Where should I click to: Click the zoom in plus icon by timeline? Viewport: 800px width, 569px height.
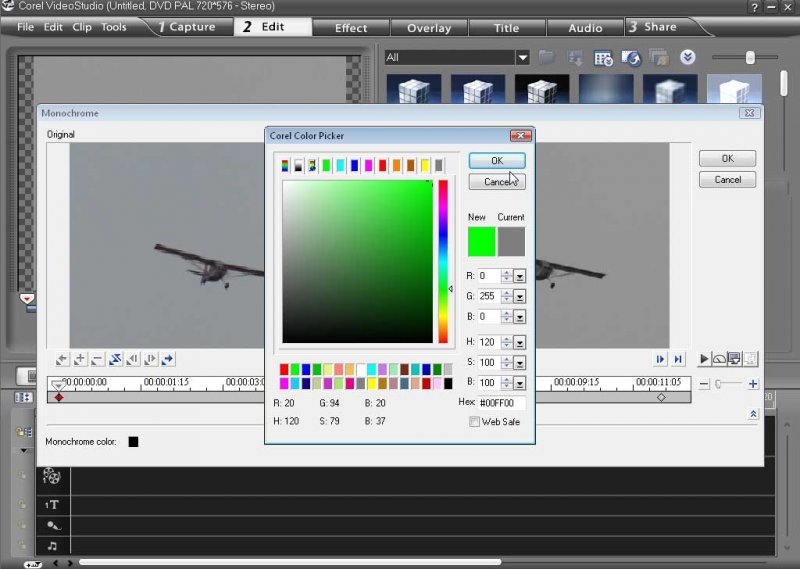[x=753, y=384]
